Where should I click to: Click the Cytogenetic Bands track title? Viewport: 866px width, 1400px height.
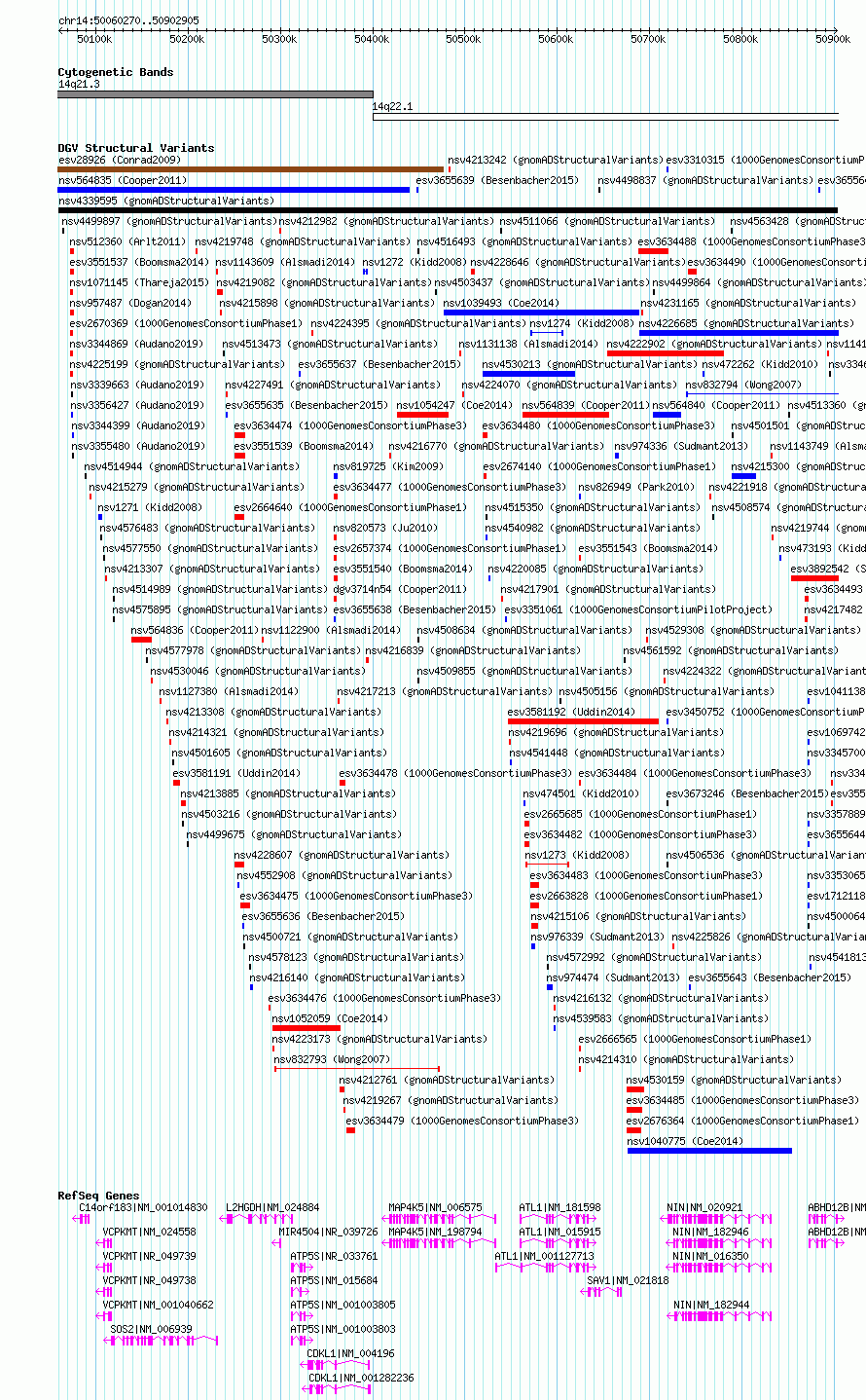[x=116, y=72]
